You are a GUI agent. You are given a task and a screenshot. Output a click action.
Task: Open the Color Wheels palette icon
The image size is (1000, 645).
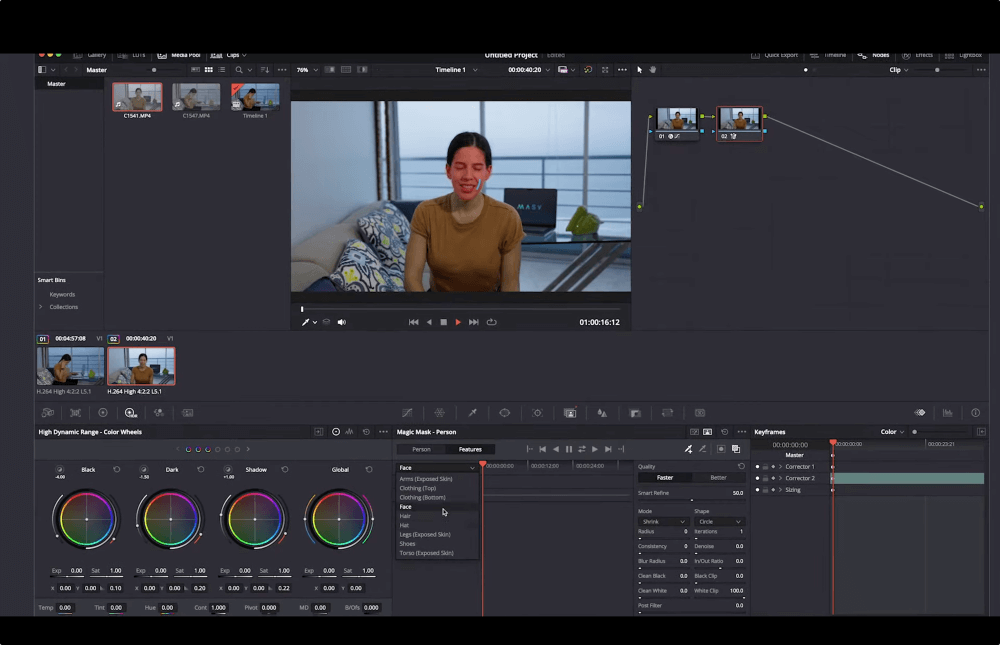click(103, 413)
